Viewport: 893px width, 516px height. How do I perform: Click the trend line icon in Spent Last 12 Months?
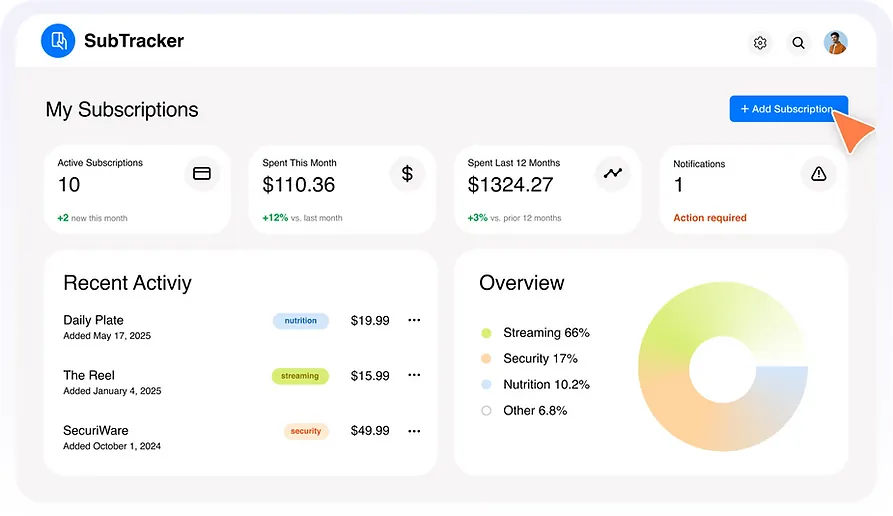[x=613, y=173]
